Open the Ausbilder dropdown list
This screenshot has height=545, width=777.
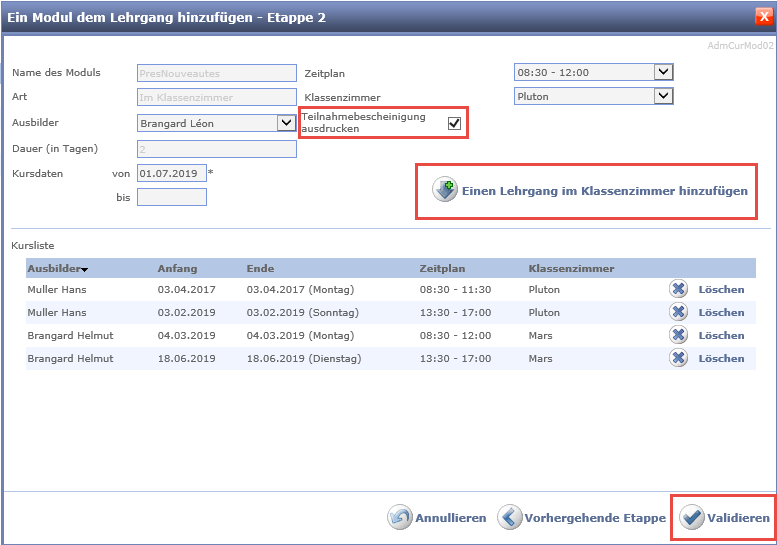285,123
